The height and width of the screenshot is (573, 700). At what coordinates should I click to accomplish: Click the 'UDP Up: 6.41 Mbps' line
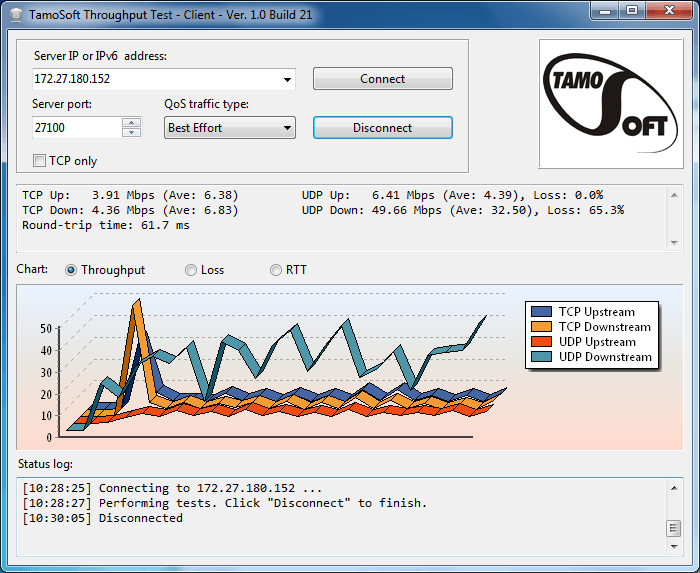click(x=452, y=195)
